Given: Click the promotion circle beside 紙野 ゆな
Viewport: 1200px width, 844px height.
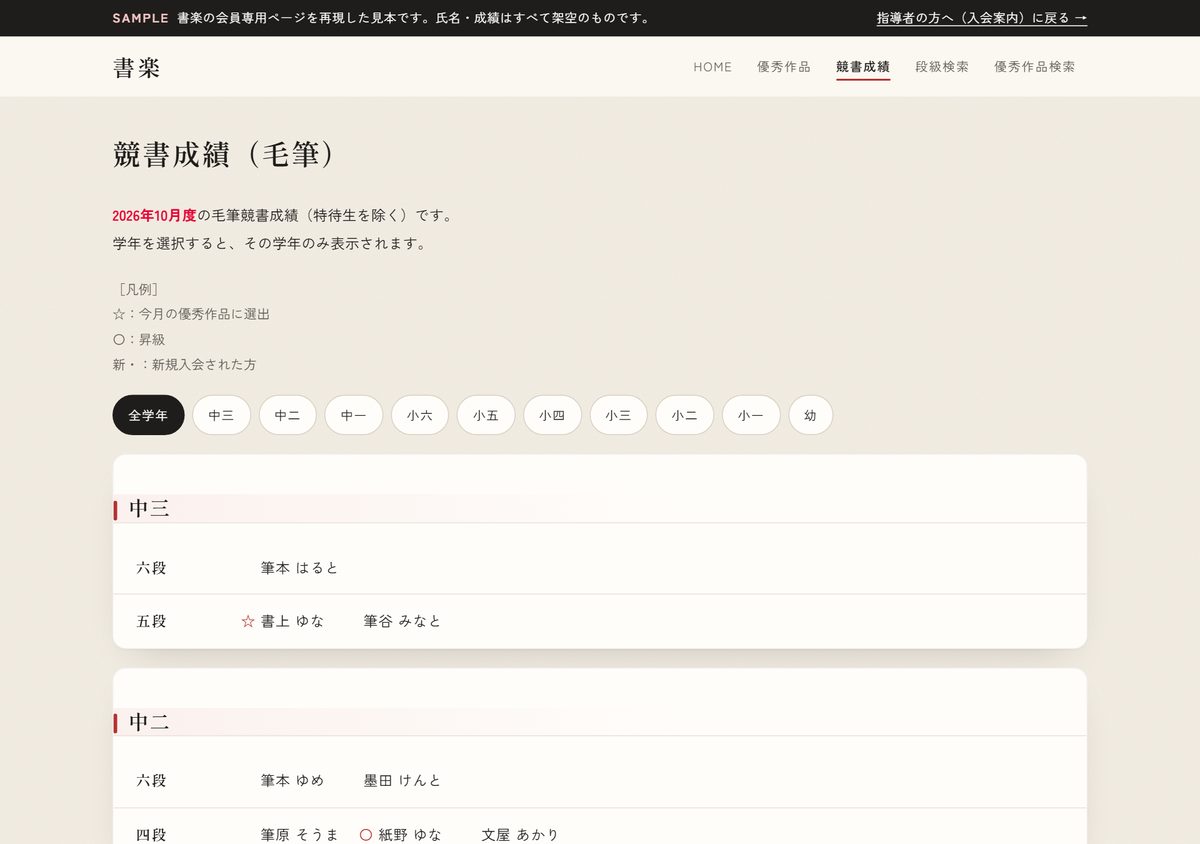Looking at the screenshot, I should click(366, 834).
